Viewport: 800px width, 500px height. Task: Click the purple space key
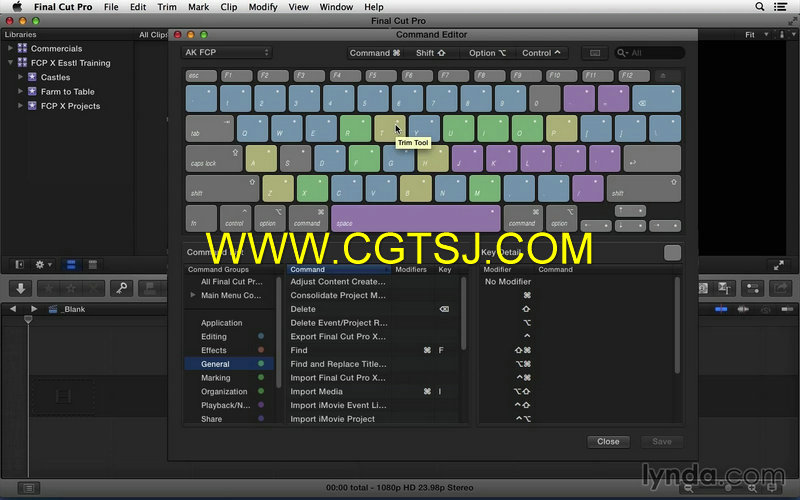(415, 218)
